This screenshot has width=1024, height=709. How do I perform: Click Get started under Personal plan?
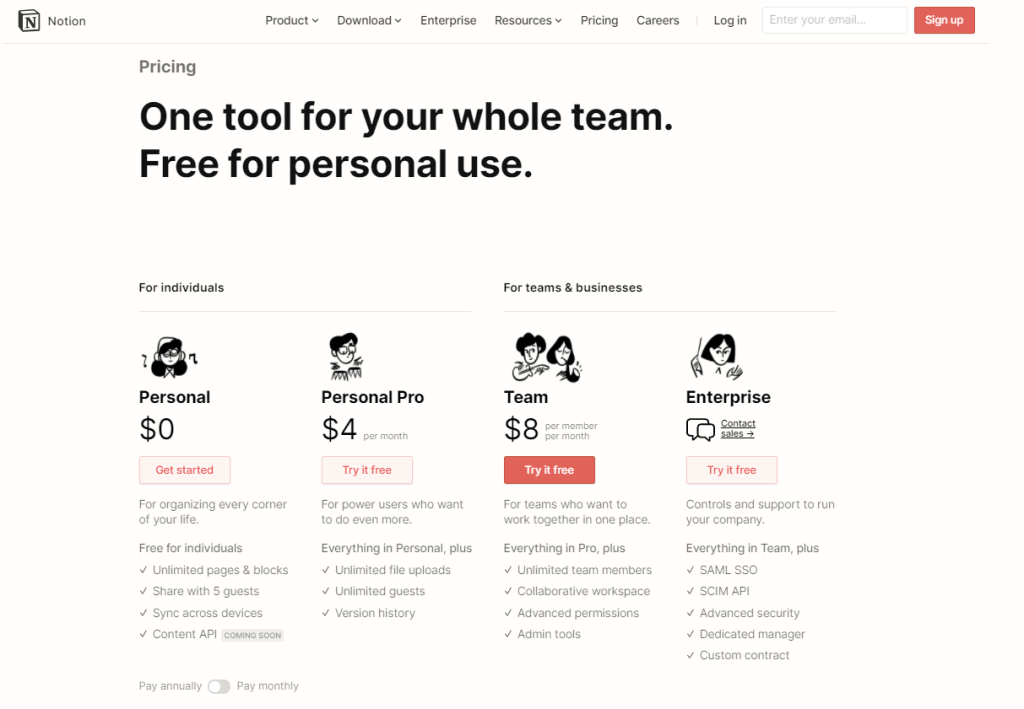coord(184,470)
